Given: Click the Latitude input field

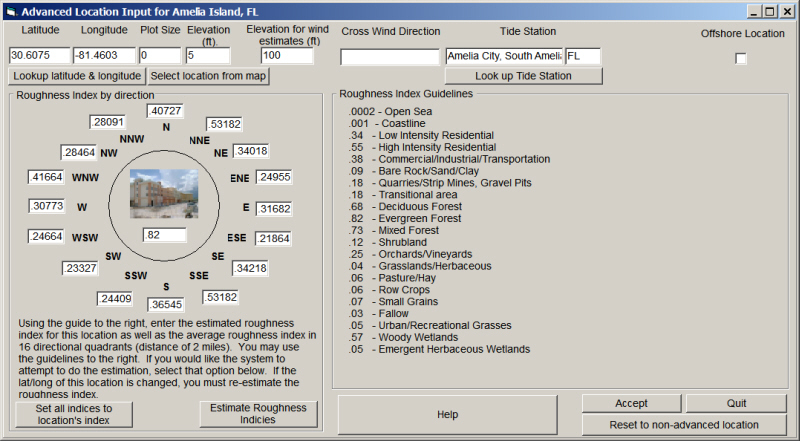Looking at the screenshot, I should (x=38, y=56).
